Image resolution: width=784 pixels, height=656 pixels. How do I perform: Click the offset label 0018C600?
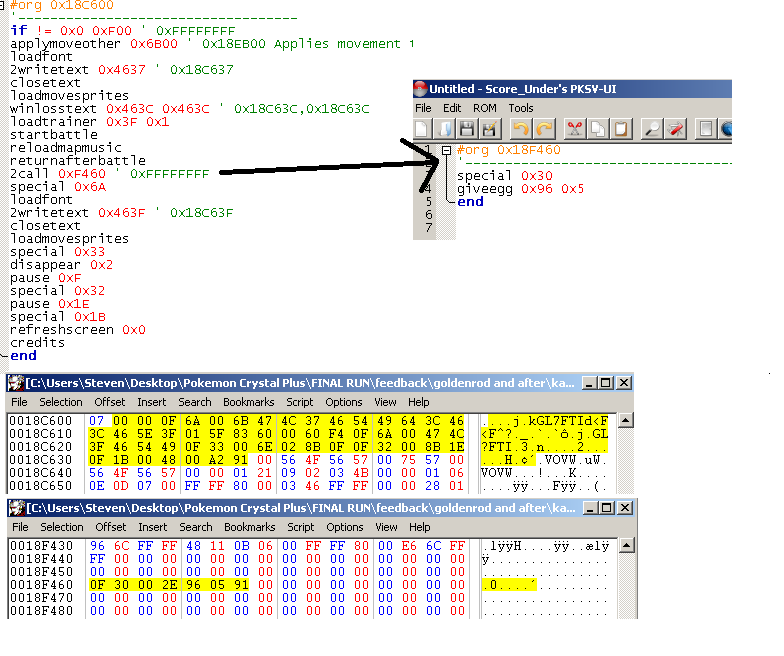(40, 421)
